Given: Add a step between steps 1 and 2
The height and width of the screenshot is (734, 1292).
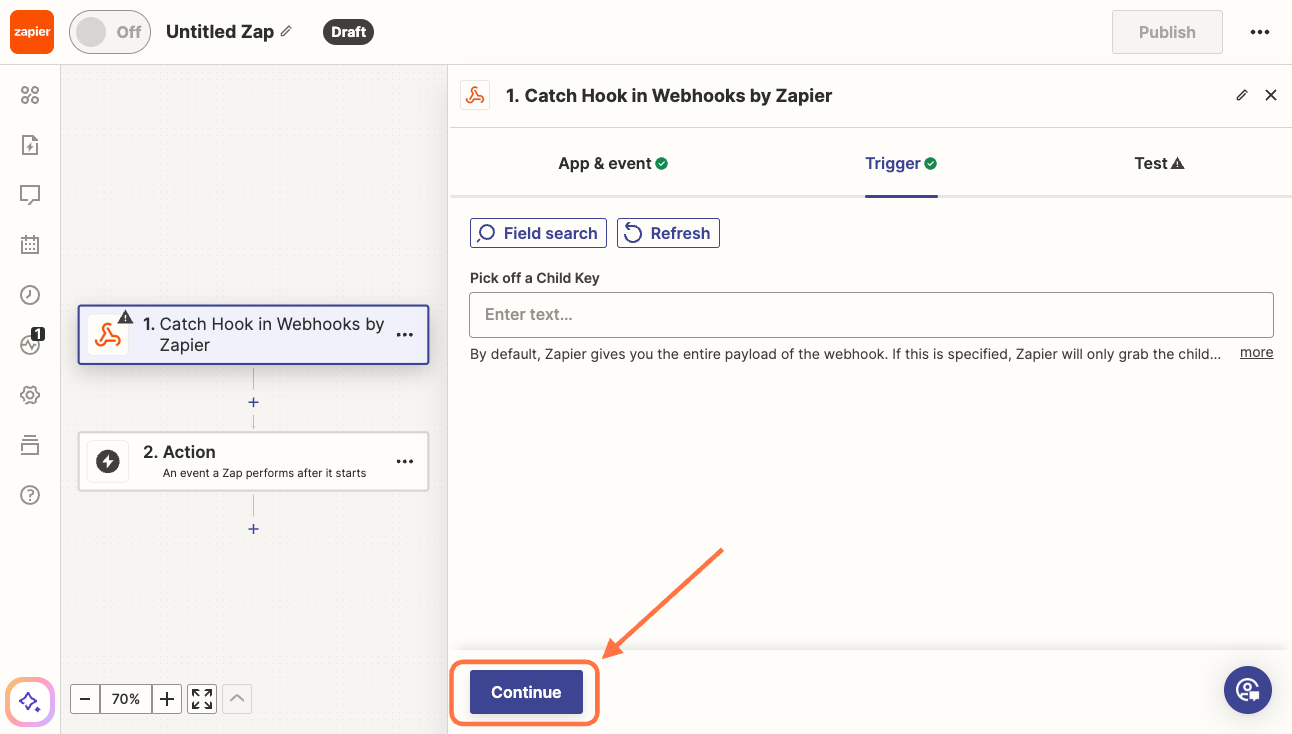Looking at the screenshot, I should pyautogui.click(x=253, y=402).
